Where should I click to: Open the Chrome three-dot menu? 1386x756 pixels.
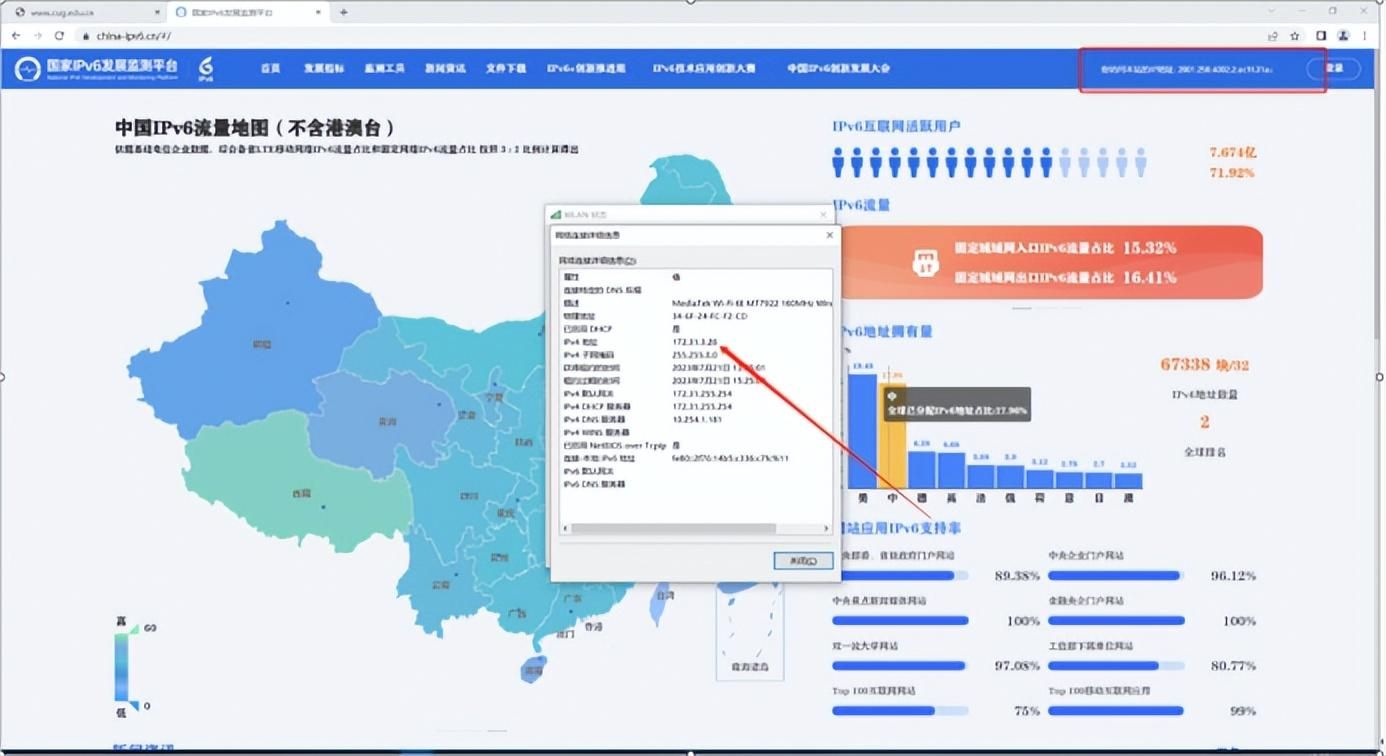pos(1365,35)
